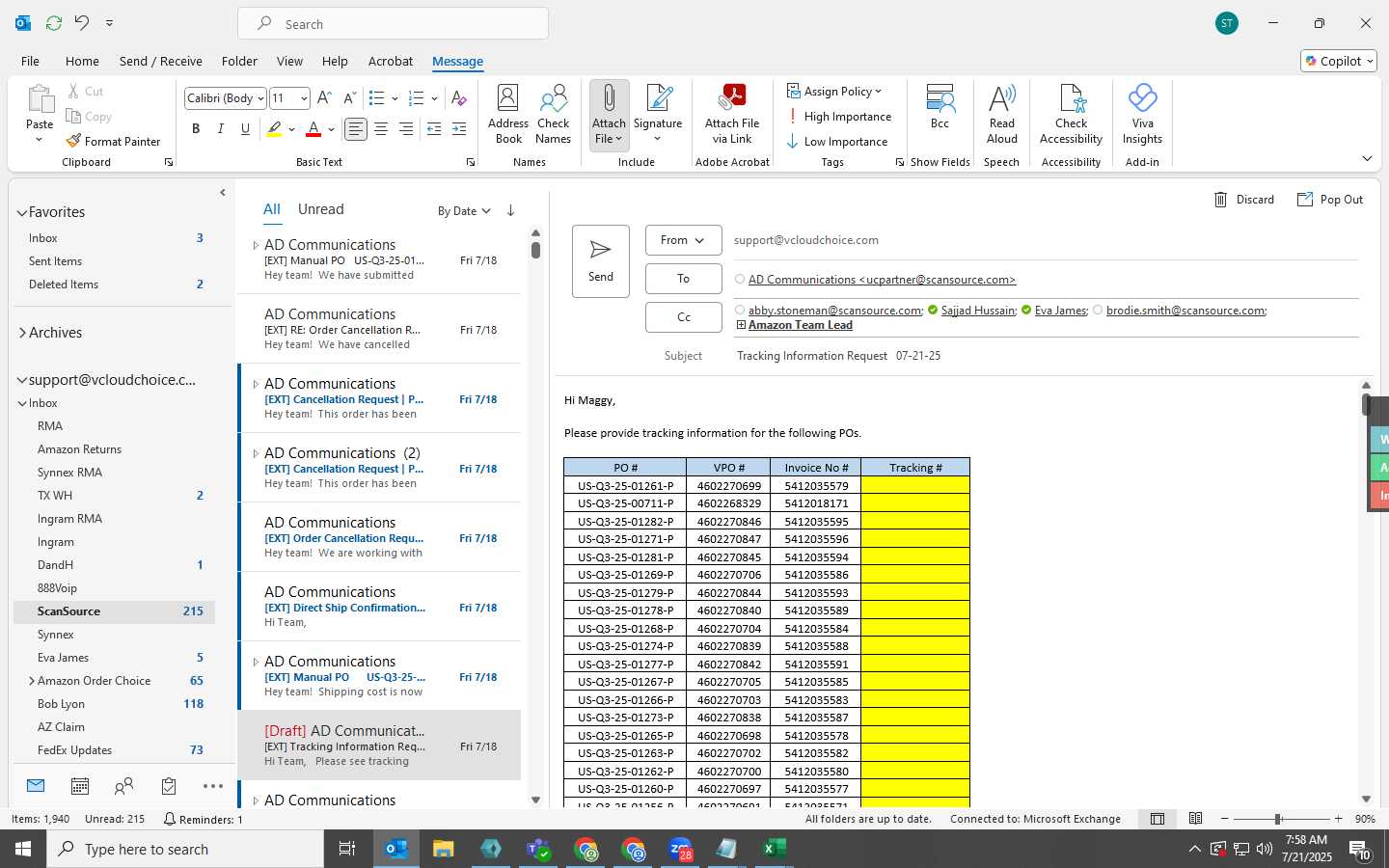Toggle presence indicator for brodie.smith recipient
The width and height of the screenshot is (1389, 868).
(x=1098, y=310)
